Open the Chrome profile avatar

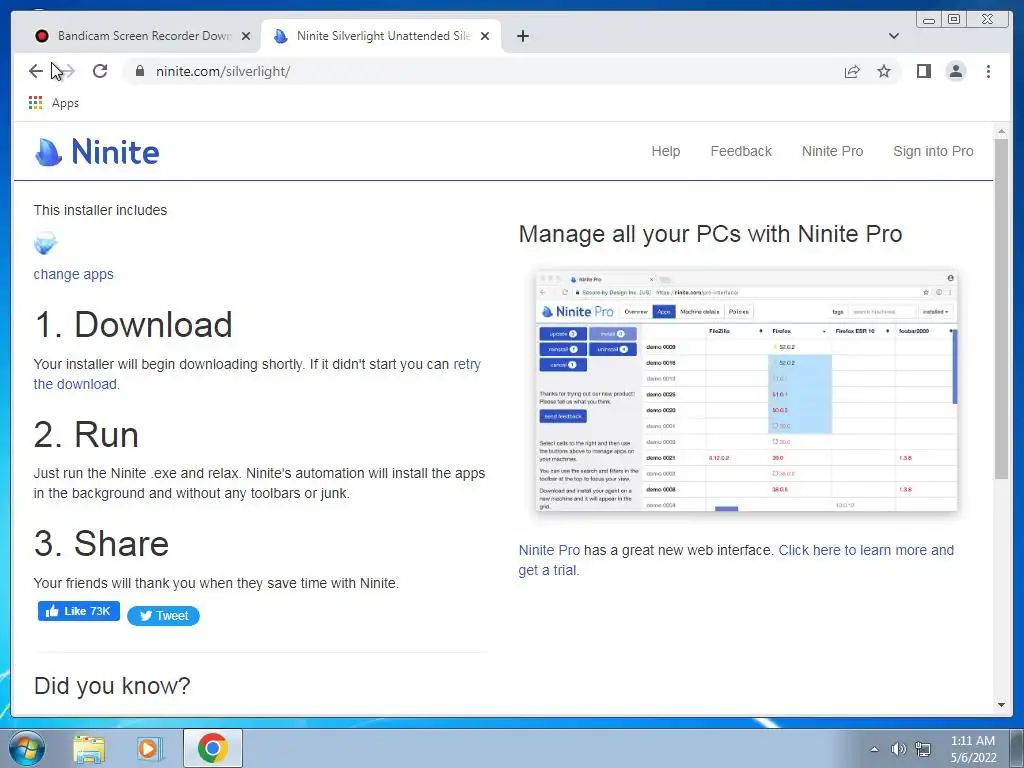pos(956,71)
